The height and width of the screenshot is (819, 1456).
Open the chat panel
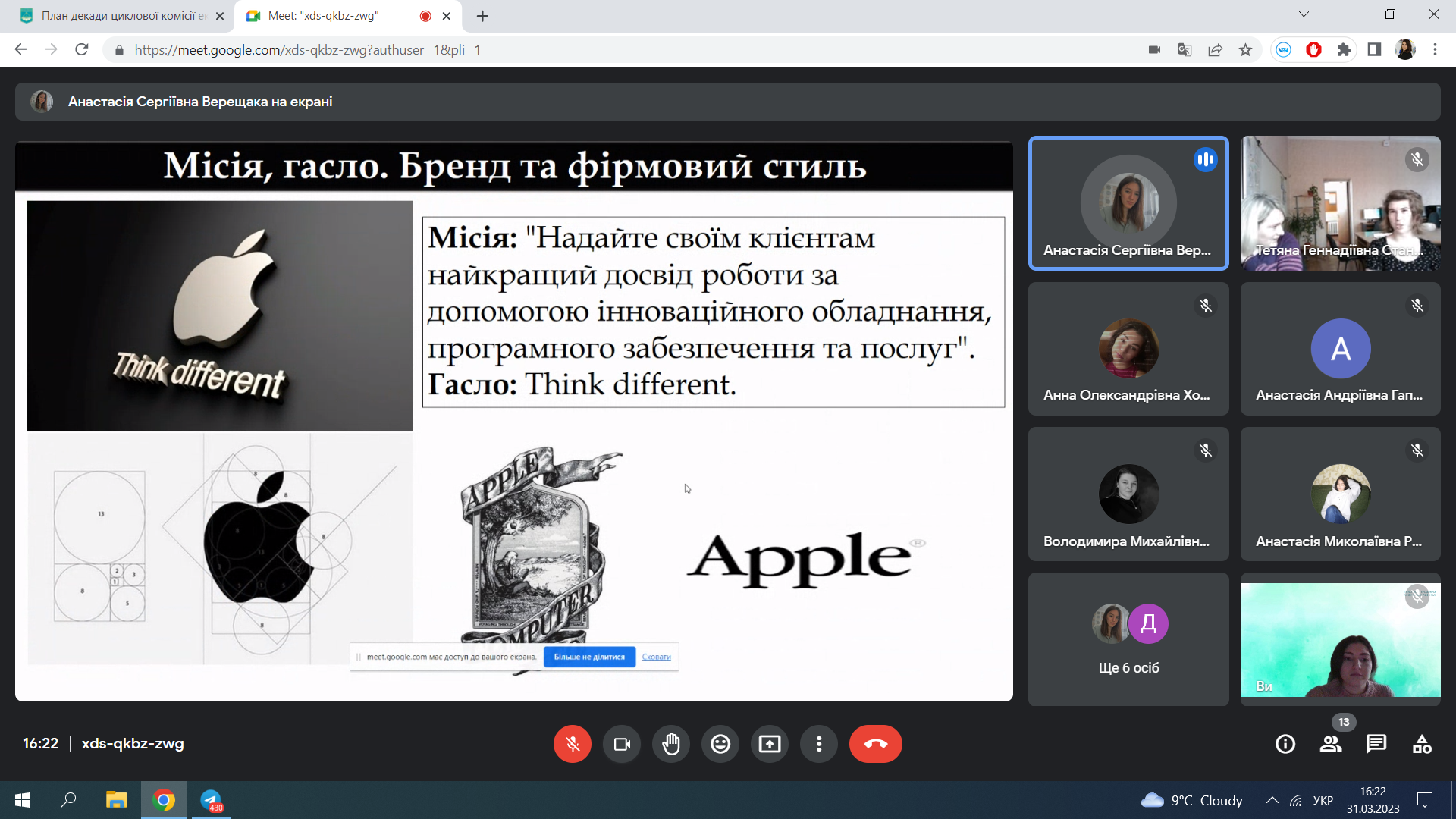coord(1376,744)
